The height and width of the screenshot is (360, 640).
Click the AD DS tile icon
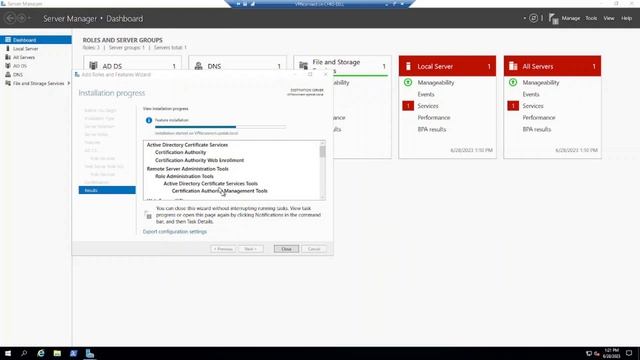tap(93, 66)
